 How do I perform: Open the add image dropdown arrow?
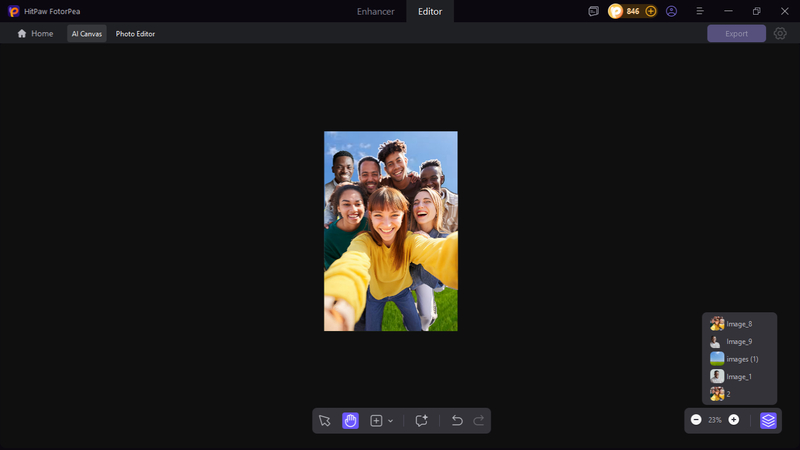click(390, 421)
